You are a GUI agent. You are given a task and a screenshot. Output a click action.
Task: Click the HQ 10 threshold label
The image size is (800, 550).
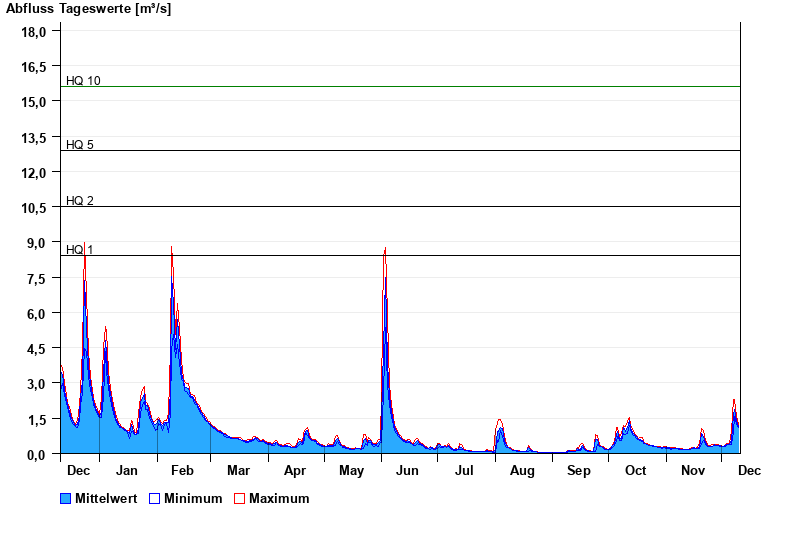click(x=83, y=81)
